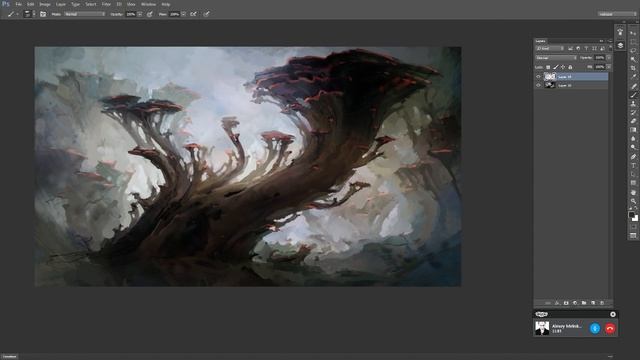Open the layer Fill dropdown arrow
Screen dimensions: 640x360
(609, 67)
